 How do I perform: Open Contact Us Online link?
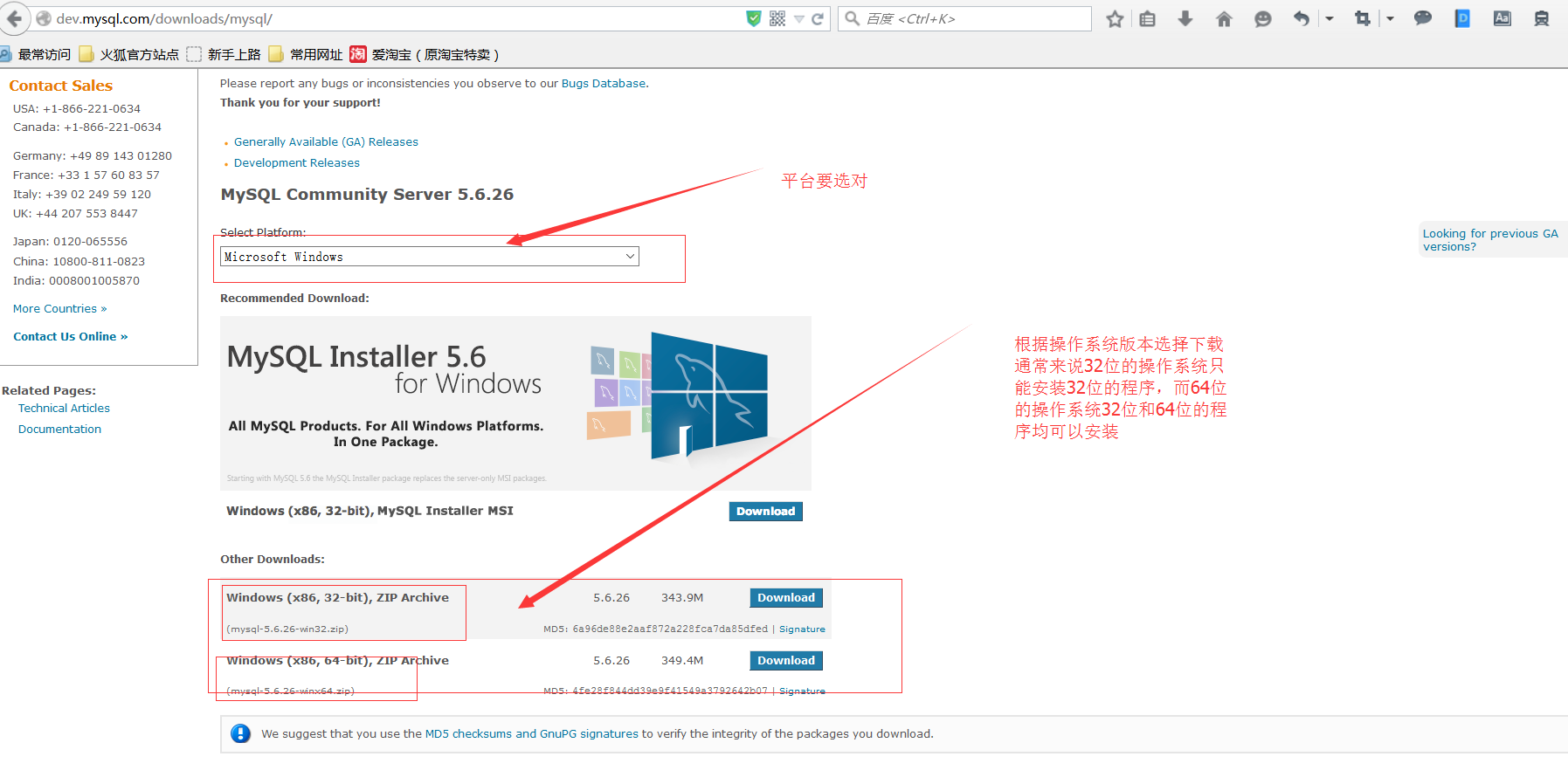(x=70, y=337)
